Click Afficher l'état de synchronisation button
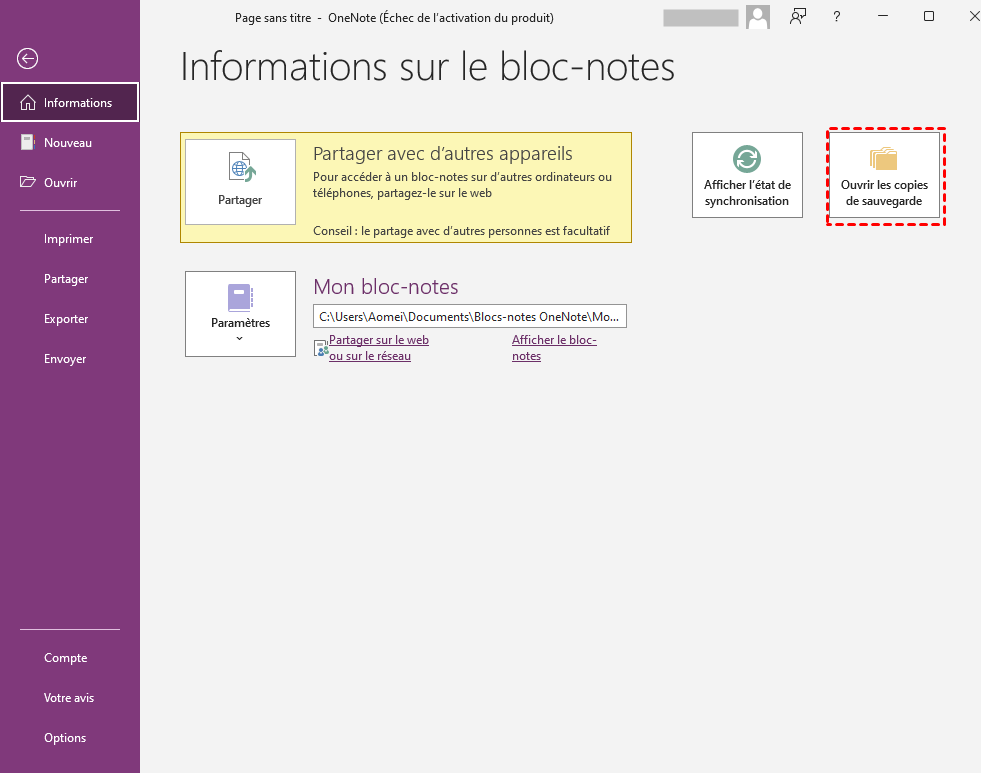Screen dimensions: 981x773 pyautogui.click(x=747, y=175)
